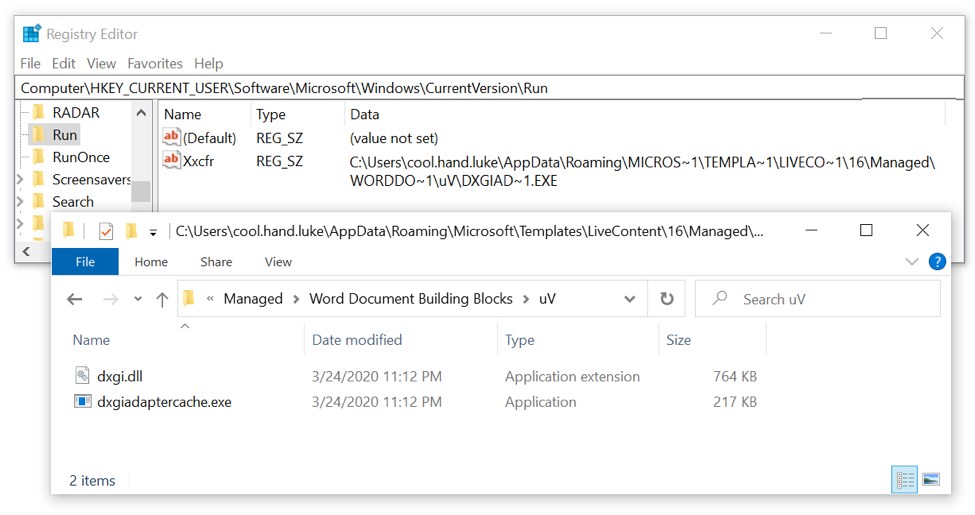The image size is (975, 515).
Task: Click the Properties checkmark in quick access toolbar
Action: point(106,231)
